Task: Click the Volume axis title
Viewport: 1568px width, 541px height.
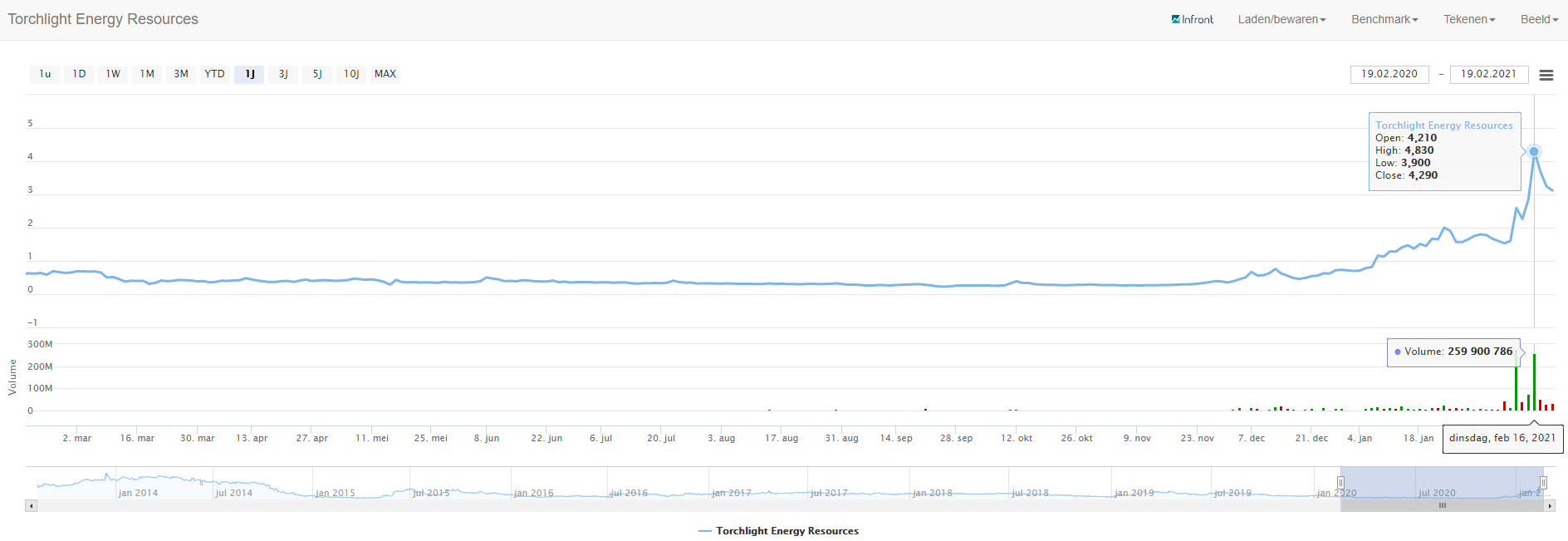Action: [12, 377]
